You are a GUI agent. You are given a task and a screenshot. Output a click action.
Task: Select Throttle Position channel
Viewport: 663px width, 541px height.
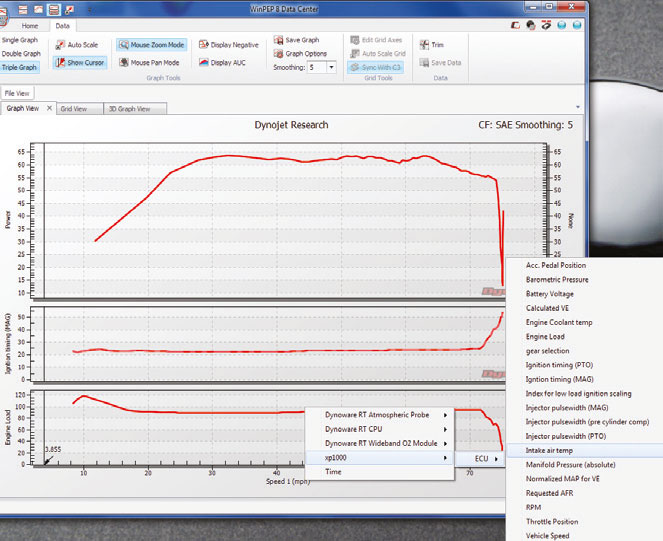coord(552,522)
